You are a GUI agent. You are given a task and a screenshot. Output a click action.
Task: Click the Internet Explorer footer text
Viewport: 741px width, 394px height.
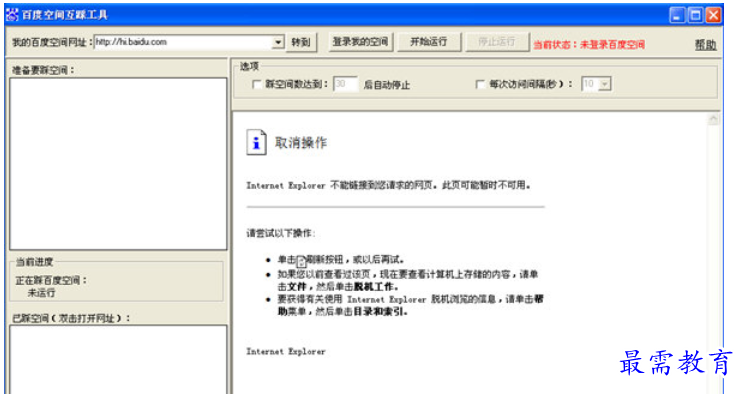pos(286,351)
